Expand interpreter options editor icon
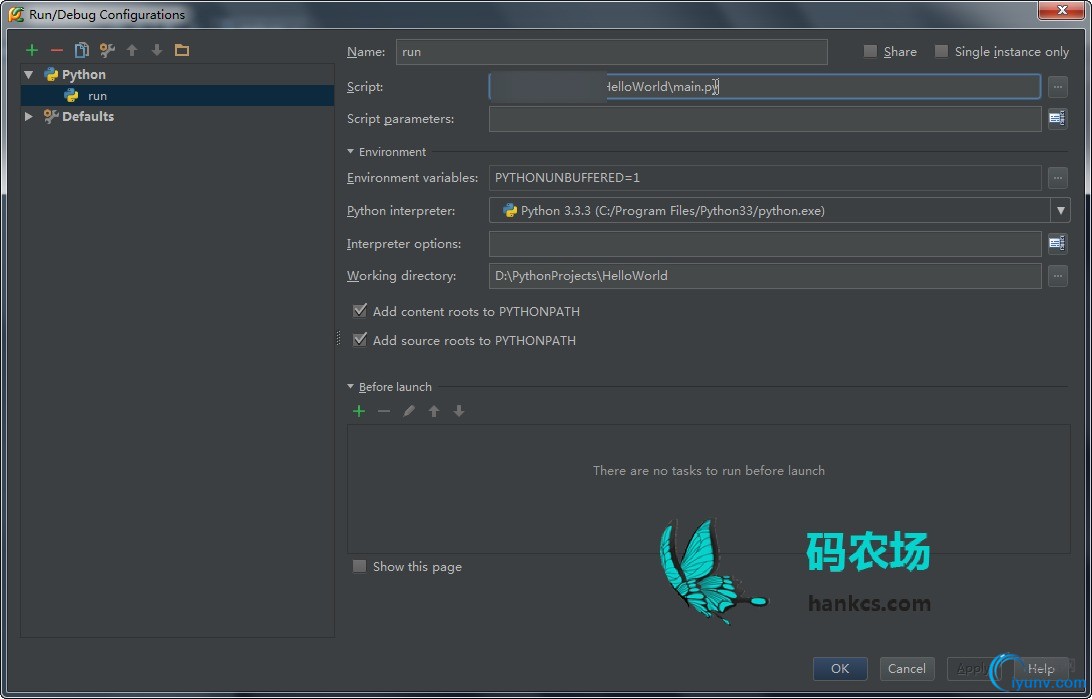This screenshot has width=1092, height=699. 1057,244
